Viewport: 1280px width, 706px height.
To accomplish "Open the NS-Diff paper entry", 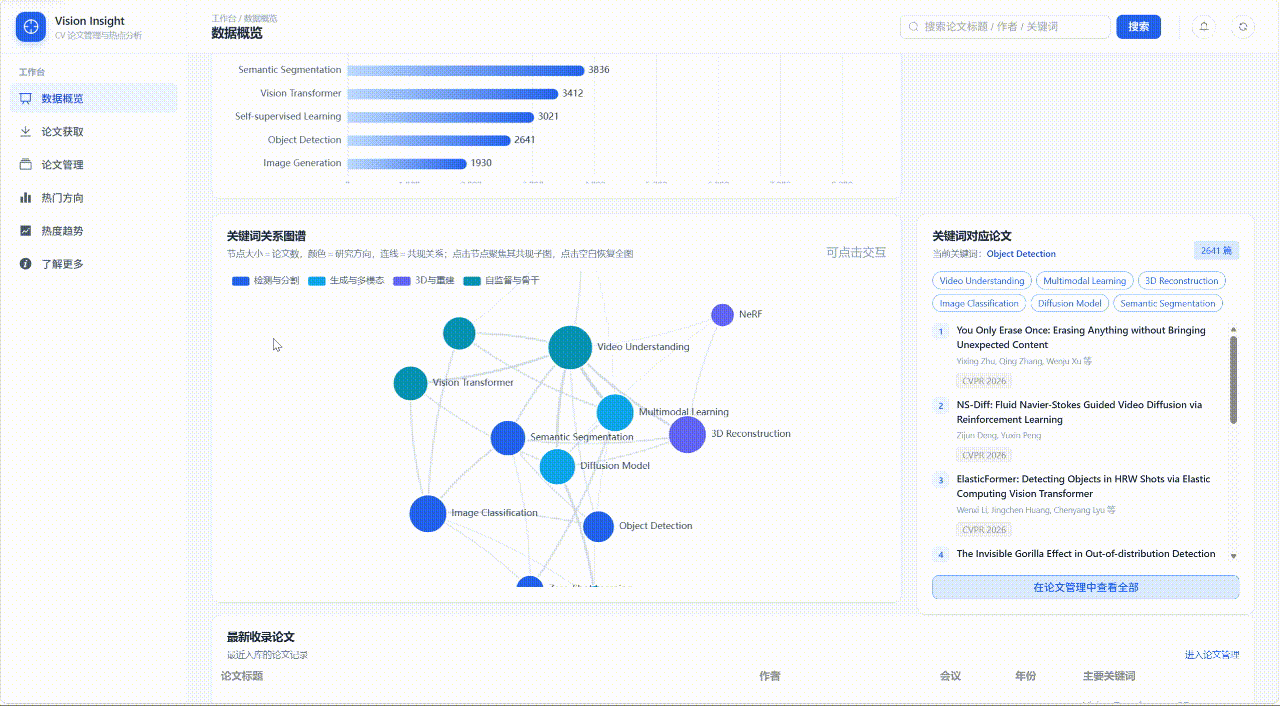I will click(x=1079, y=412).
